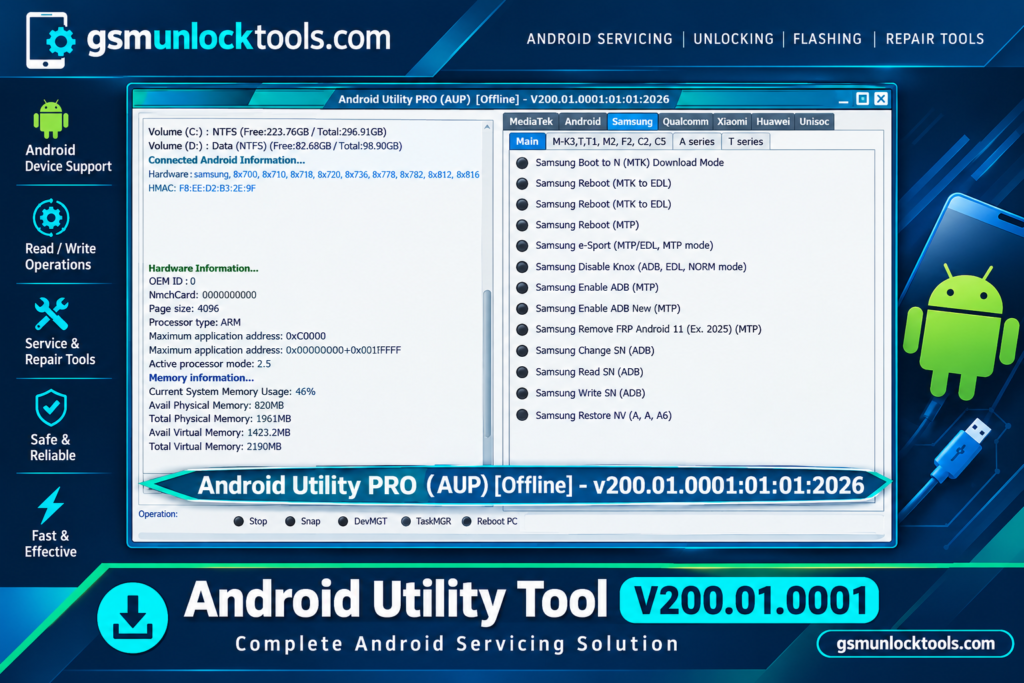Open the Android tab
The width and height of the screenshot is (1024, 683).
click(x=583, y=121)
